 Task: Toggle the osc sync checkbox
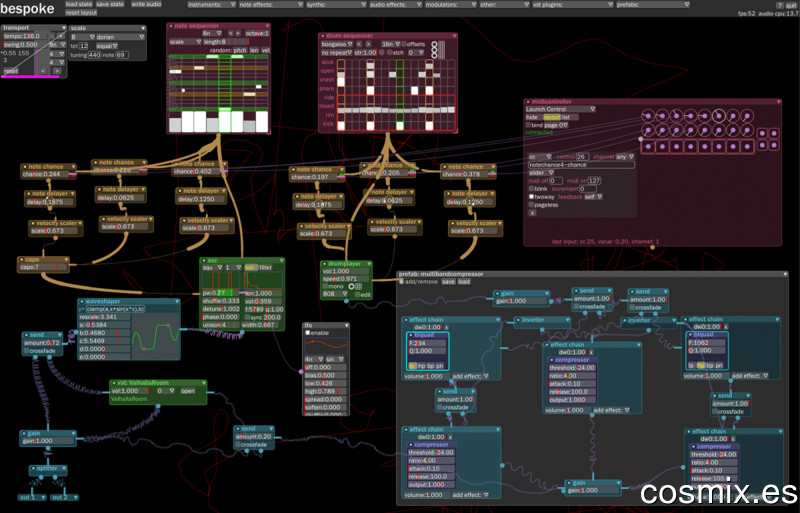[x=247, y=317]
